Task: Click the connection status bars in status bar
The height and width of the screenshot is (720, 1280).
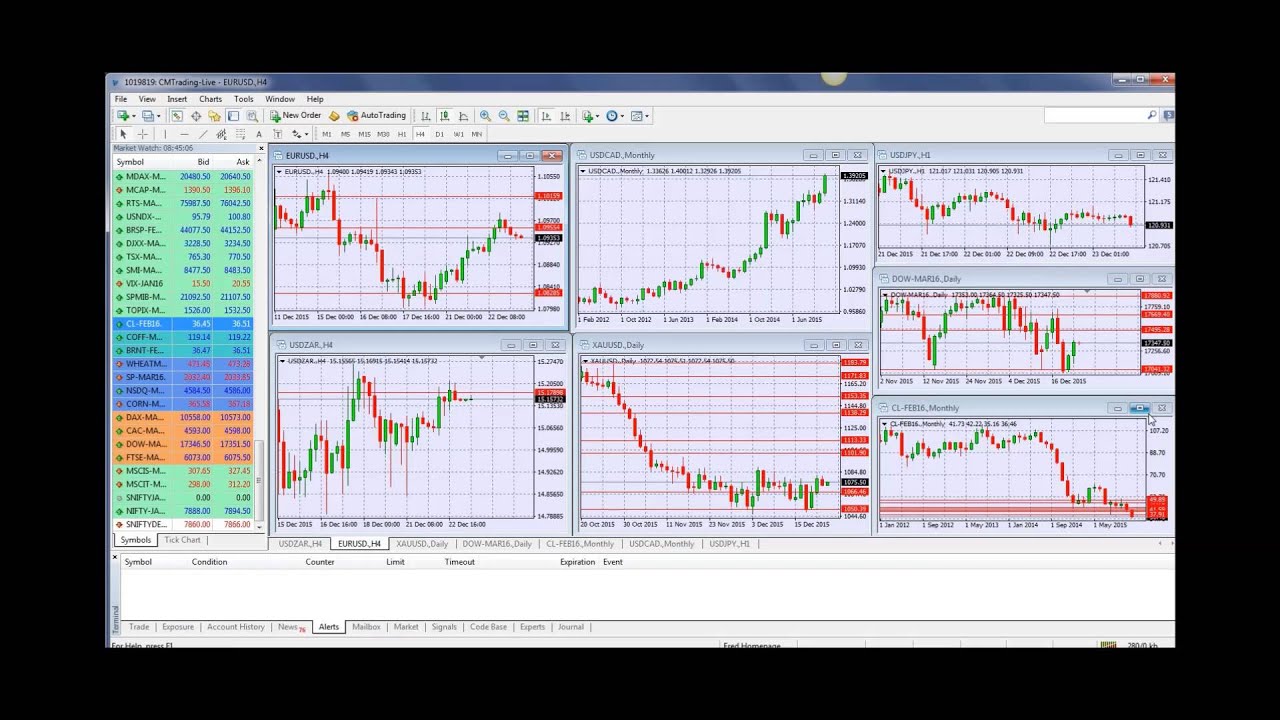Action: 1108,645
